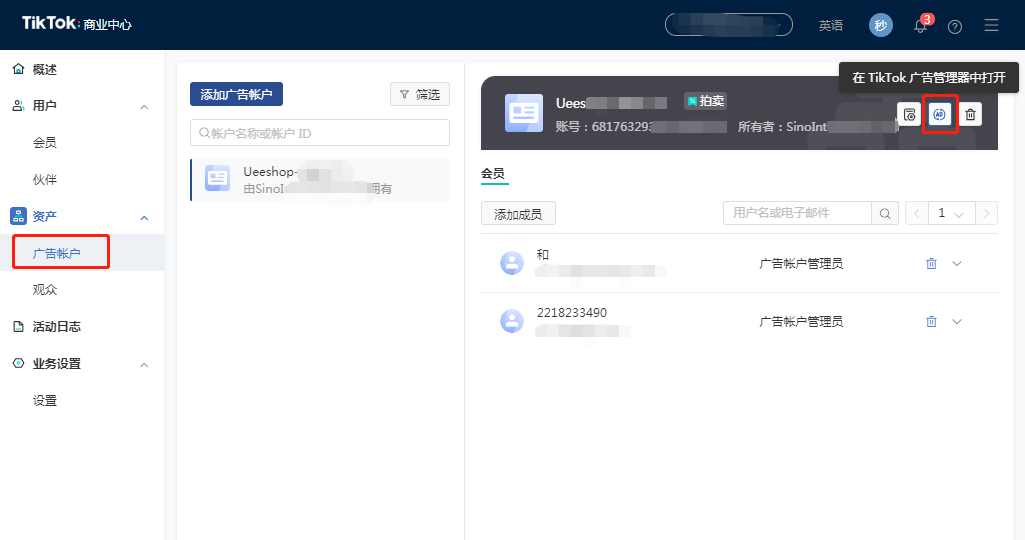The image size is (1025, 540).
Task: Click the 添加成员 button
Action: pyautogui.click(x=518, y=214)
